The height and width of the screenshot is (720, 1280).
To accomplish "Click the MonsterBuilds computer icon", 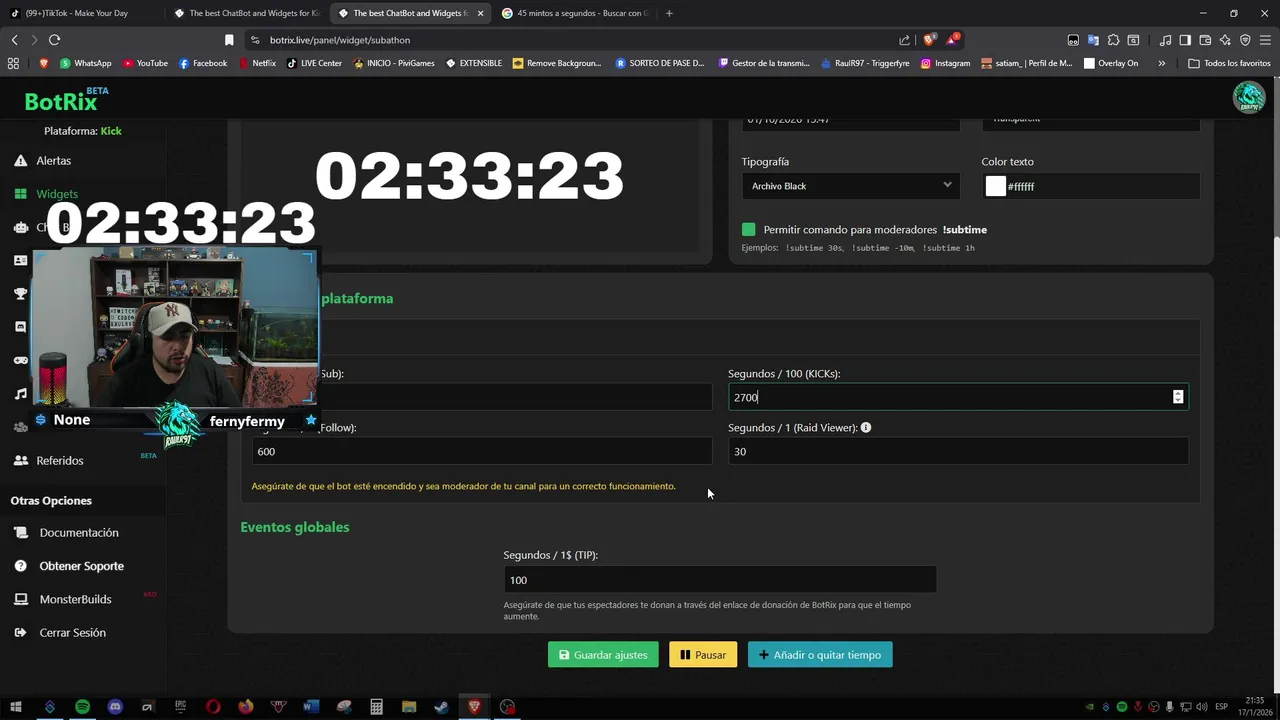I will click(x=21, y=599).
